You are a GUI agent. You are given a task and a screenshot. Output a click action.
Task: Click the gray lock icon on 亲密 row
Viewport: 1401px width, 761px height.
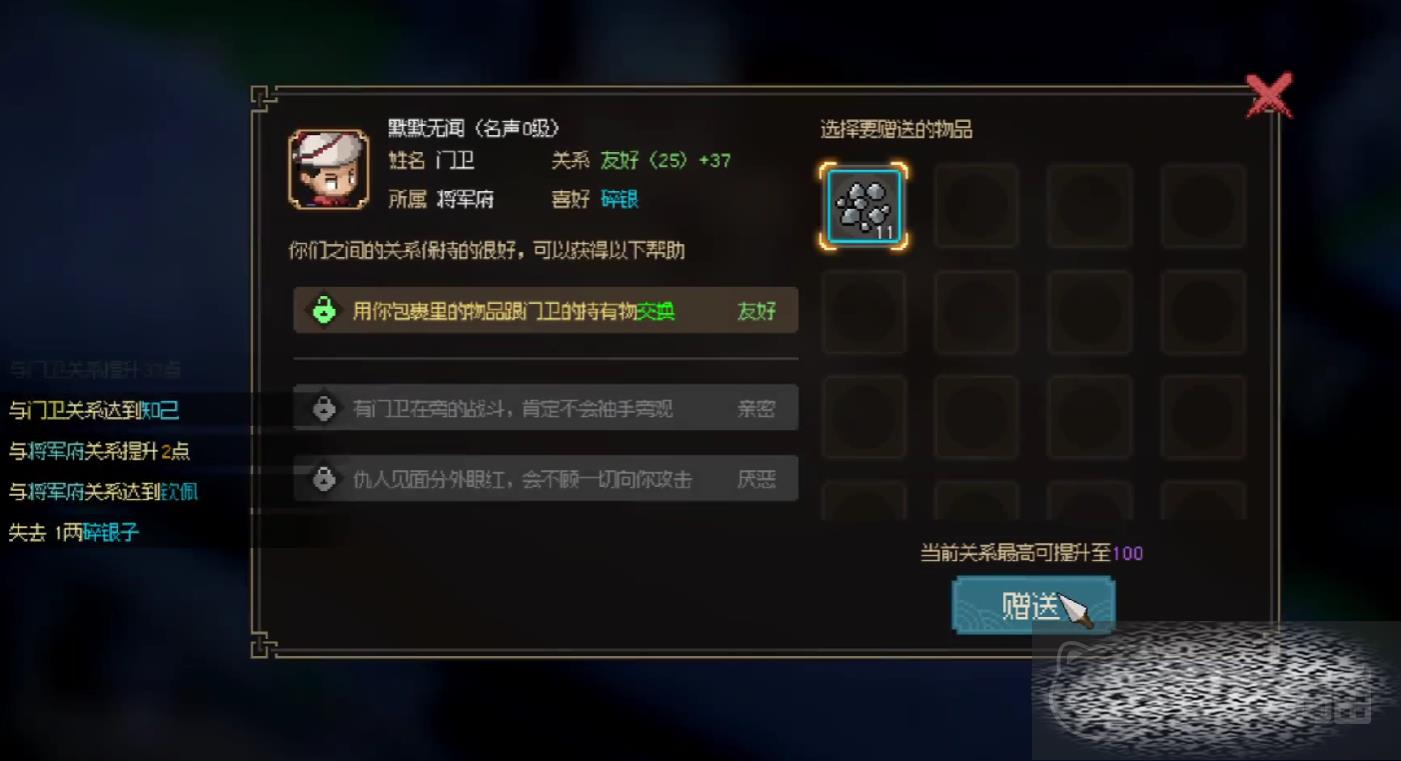[x=323, y=408]
